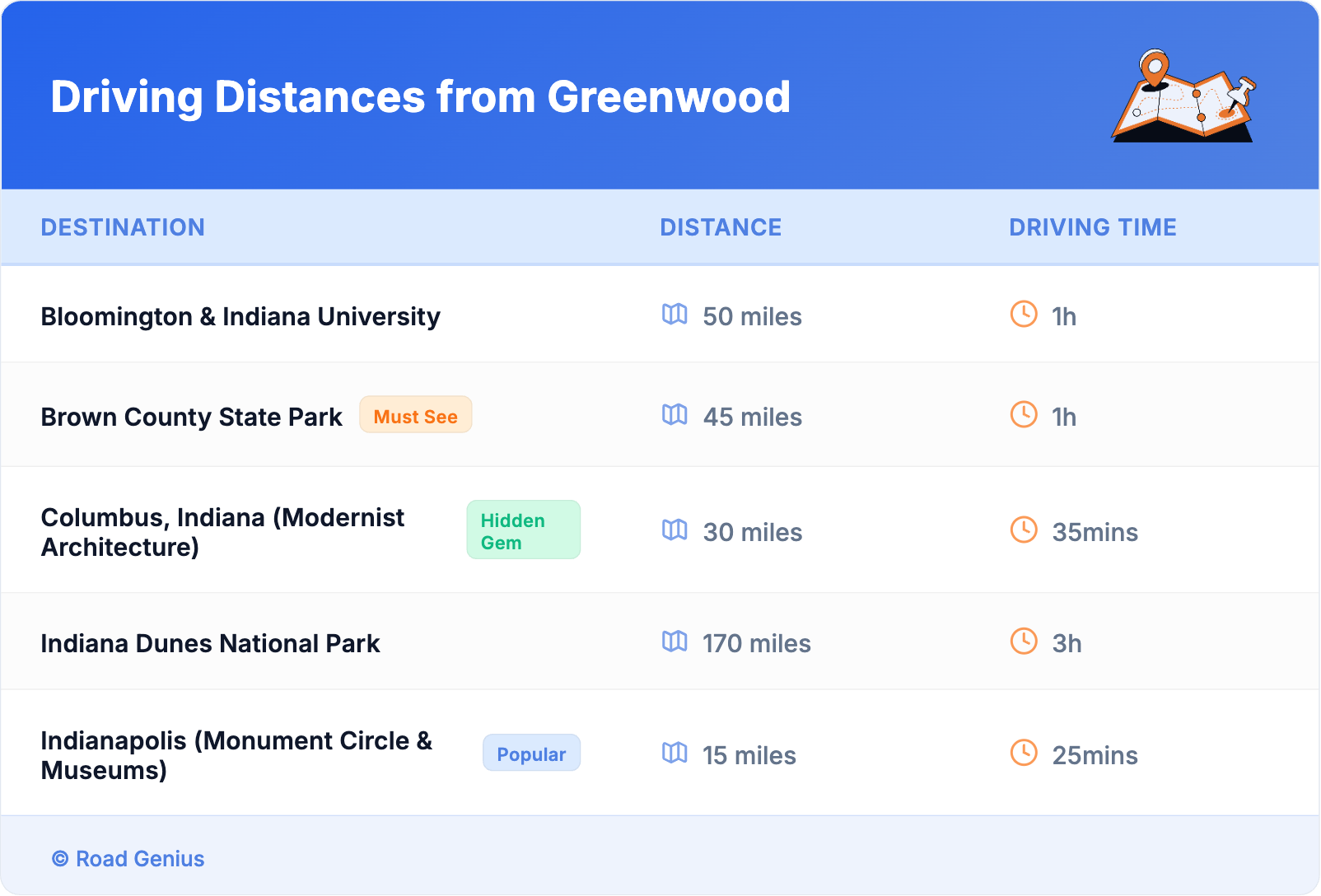Click the Driving Distances from Greenwood title
This screenshot has height=896, width=1321.
point(420,97)
